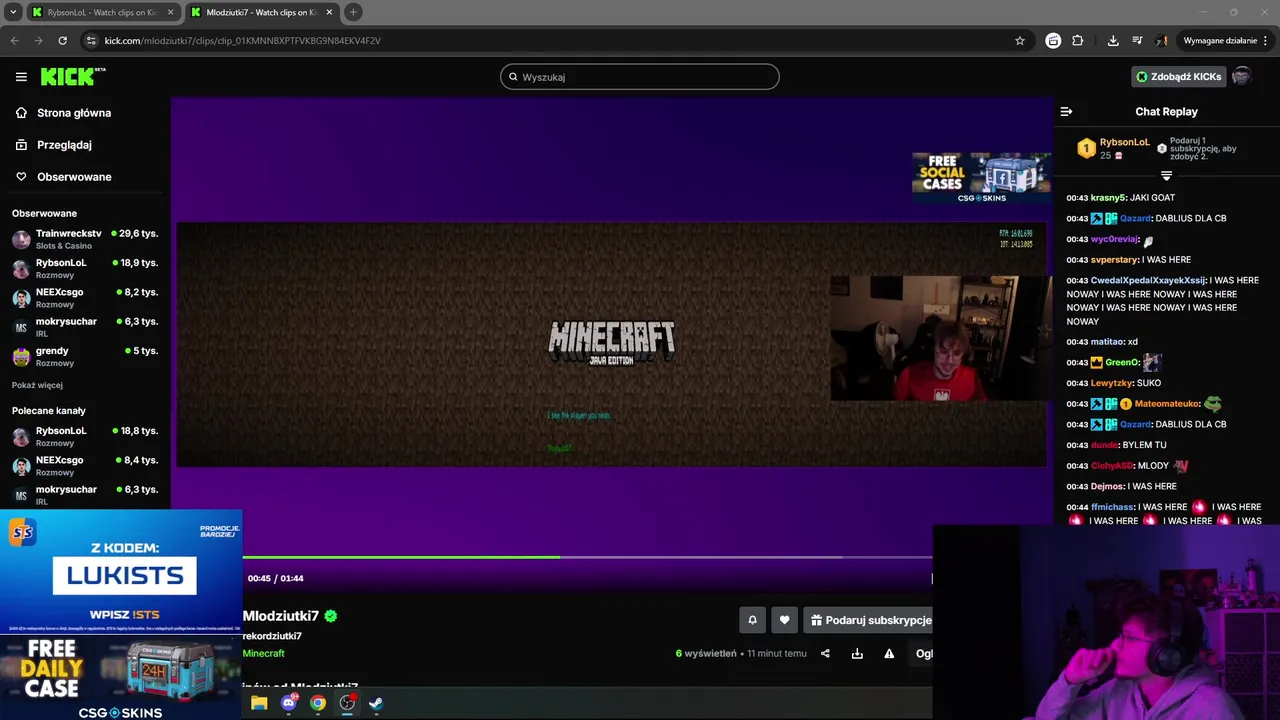Viewport: 1280px width, 720px height.
Task: Click the KICK logo
Action: tap(72, 77)
